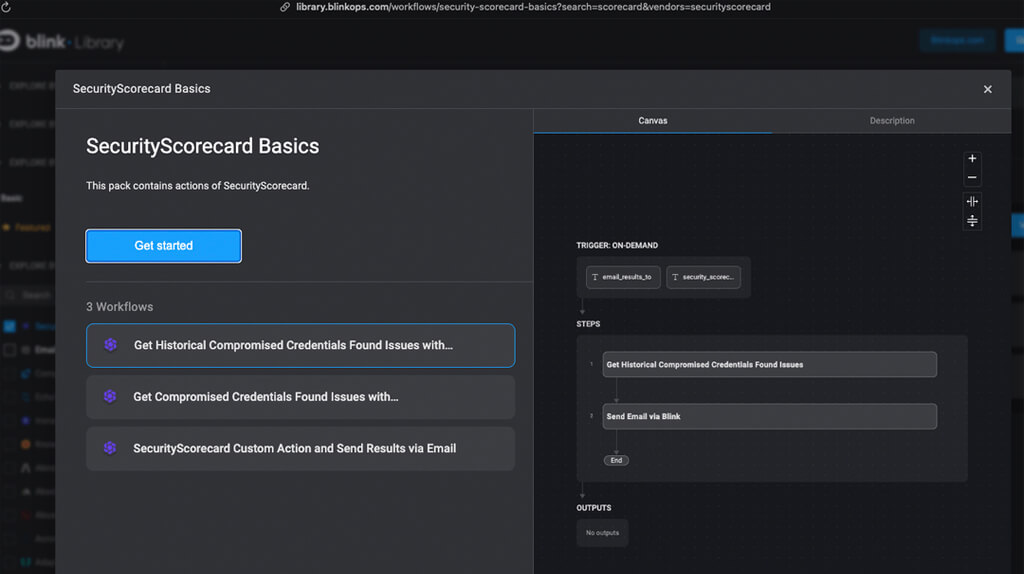Click the SecurityScorecard Basics dialog title
Image resolution: width=1024 pixels, height=574 pixels.
click(x=142, y=89)
